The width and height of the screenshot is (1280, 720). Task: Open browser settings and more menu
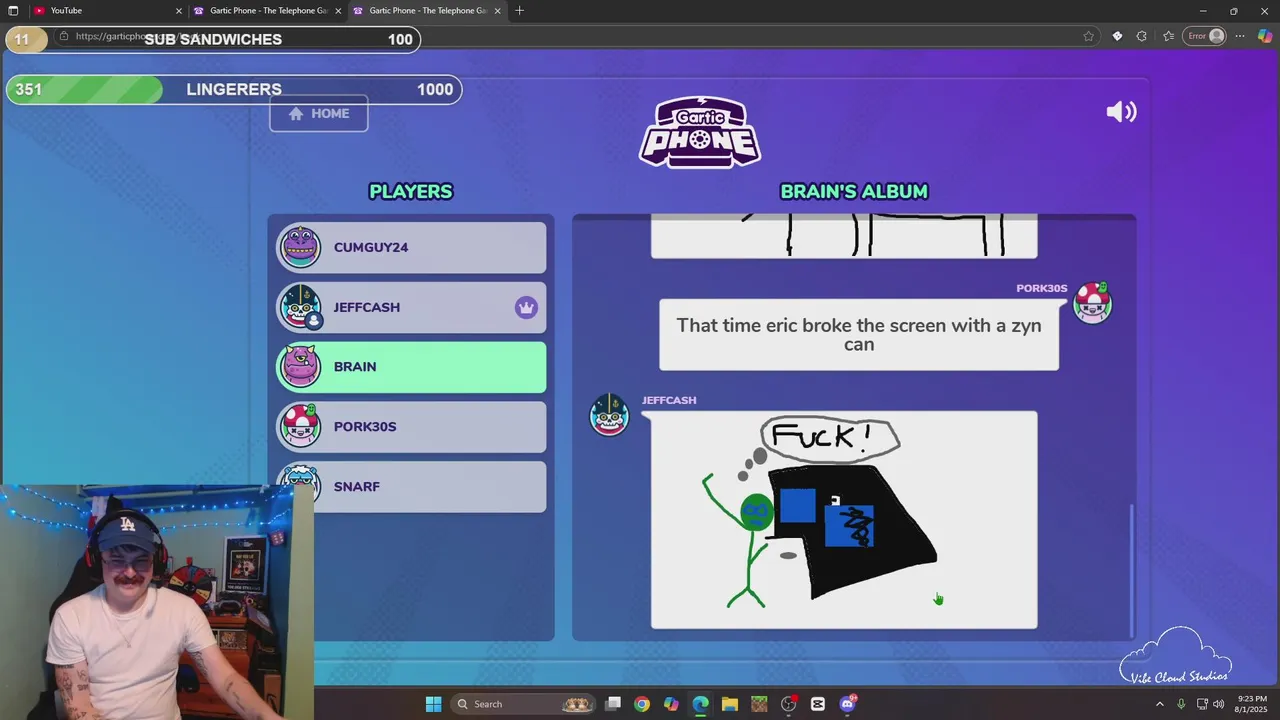[1240, 37]
